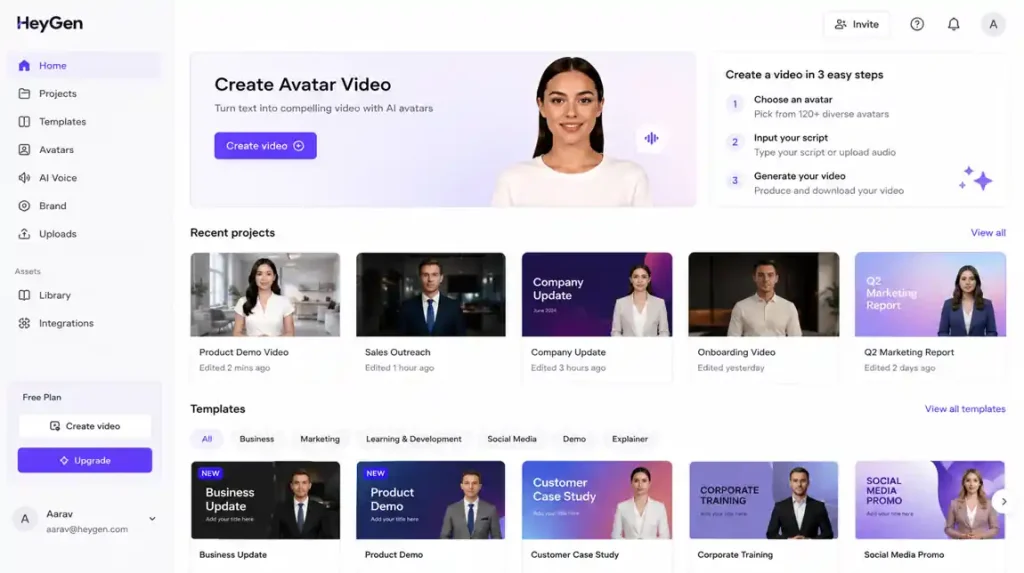Image resolution: width=1024 pixels, height=573 pixels.
Task: Click 'Generate your video' step text
Action: (799, 176)
